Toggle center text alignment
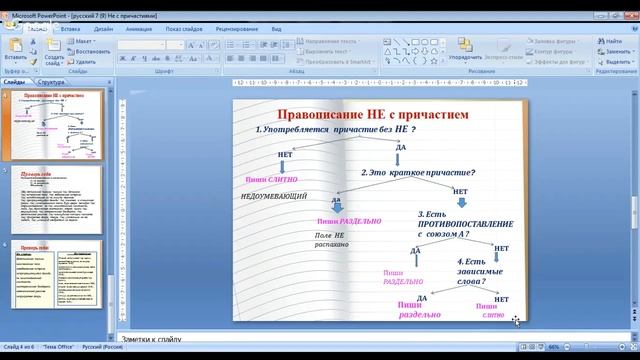The width and height of the screenshot is (640, 360). (x=241, y=59)
